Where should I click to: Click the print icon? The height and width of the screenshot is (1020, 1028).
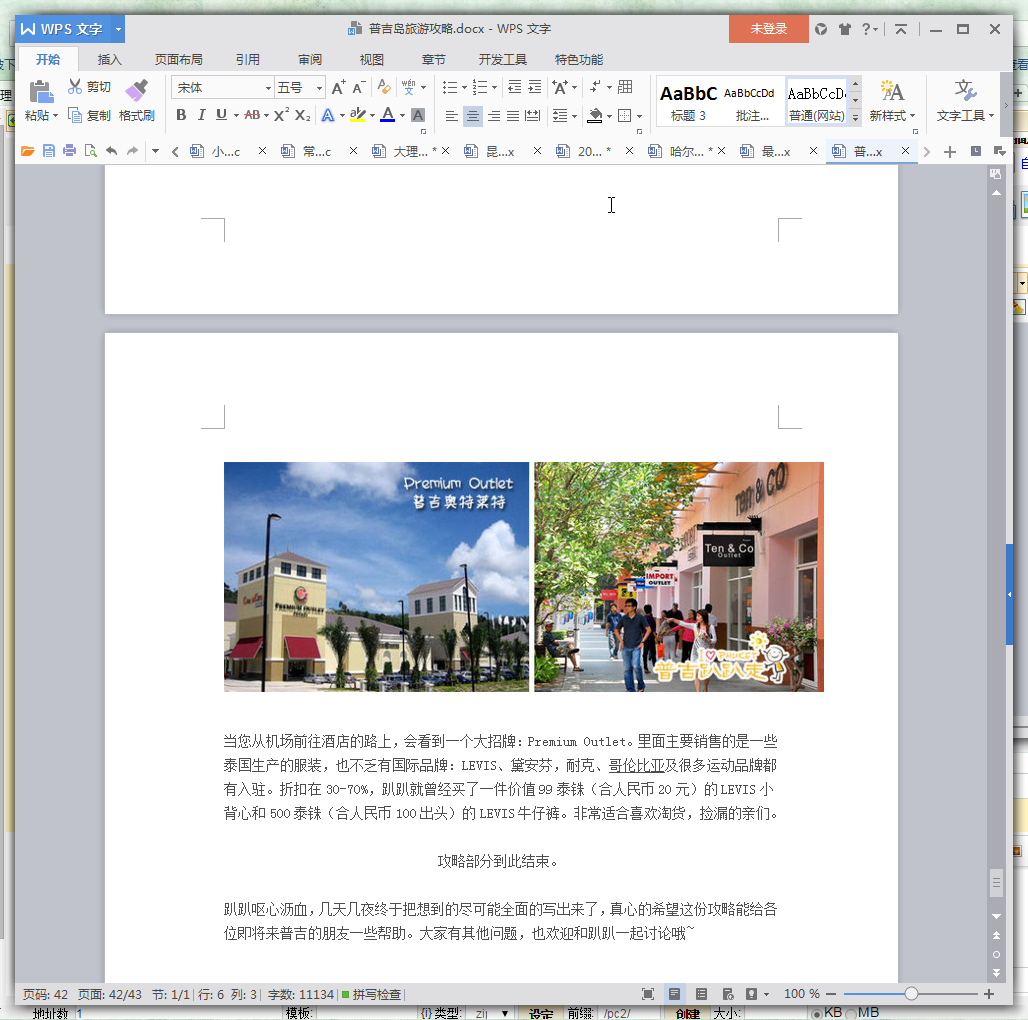click(x=69, y=151)
